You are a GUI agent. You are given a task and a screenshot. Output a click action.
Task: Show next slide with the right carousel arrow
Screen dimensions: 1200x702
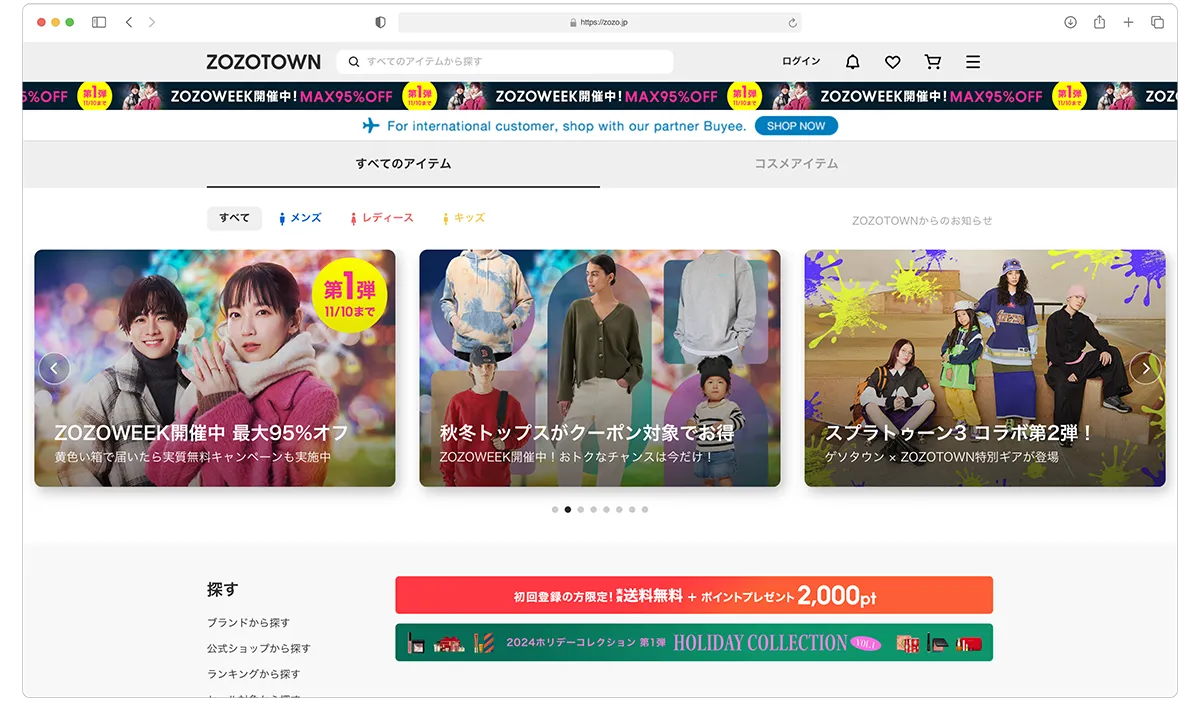[1145, 368]
